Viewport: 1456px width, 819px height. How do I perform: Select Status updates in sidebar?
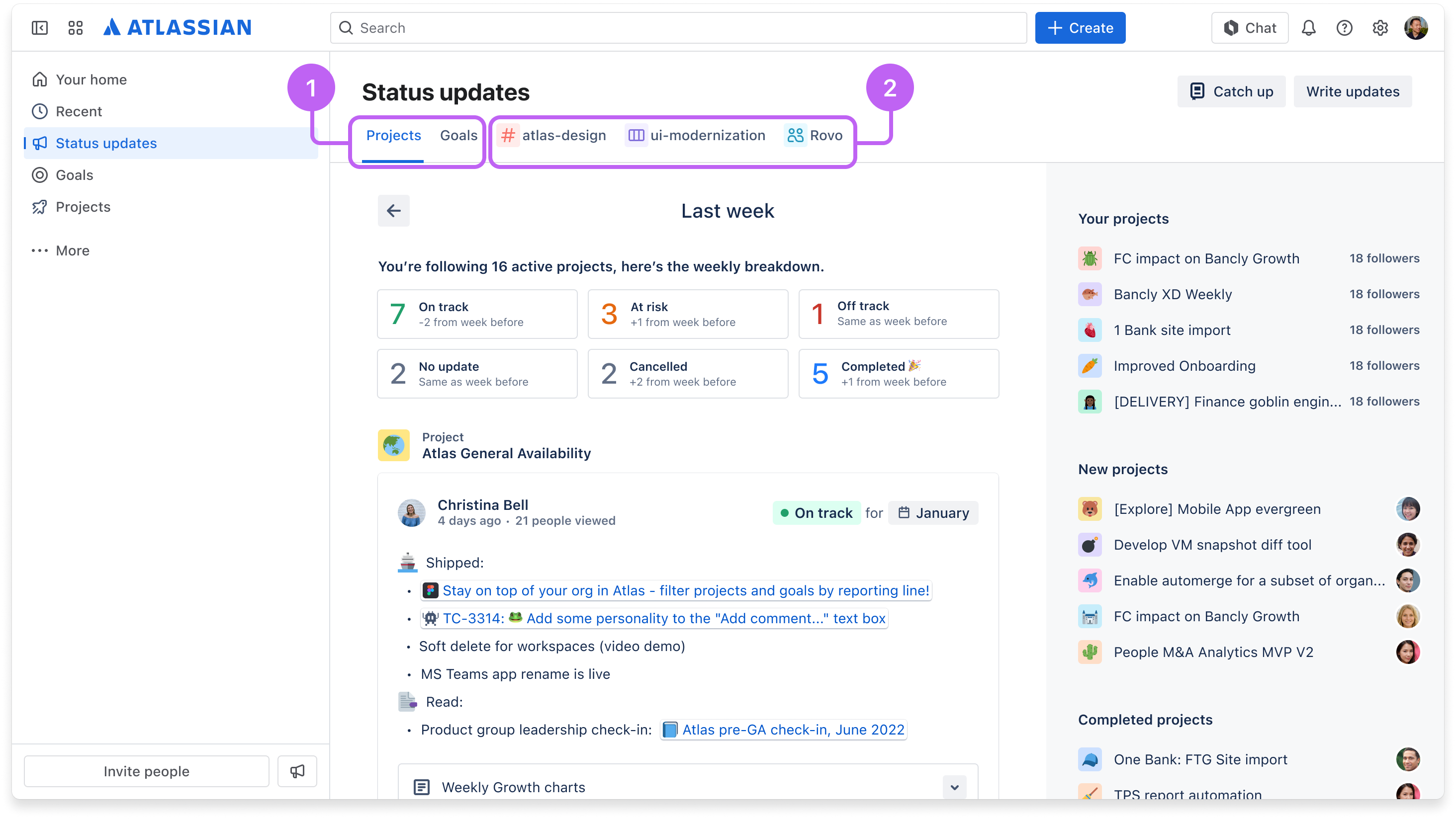[x=171, y=143]
